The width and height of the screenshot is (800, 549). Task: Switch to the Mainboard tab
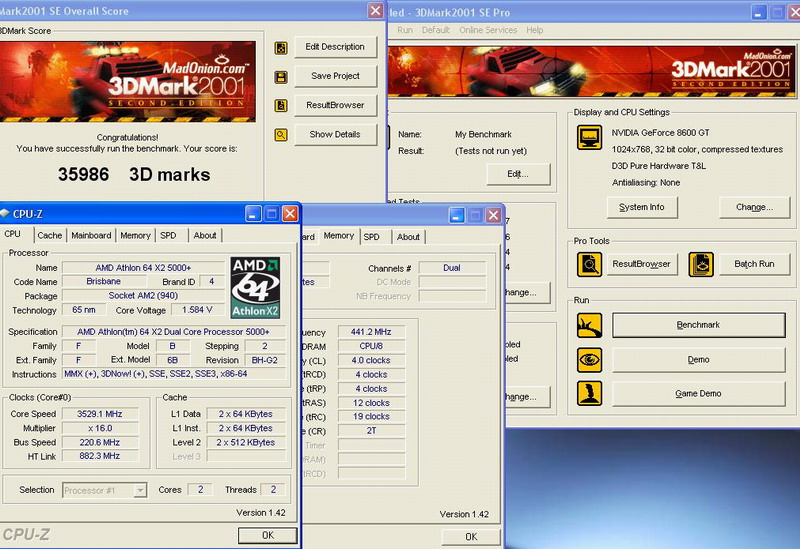coord(91,235)
